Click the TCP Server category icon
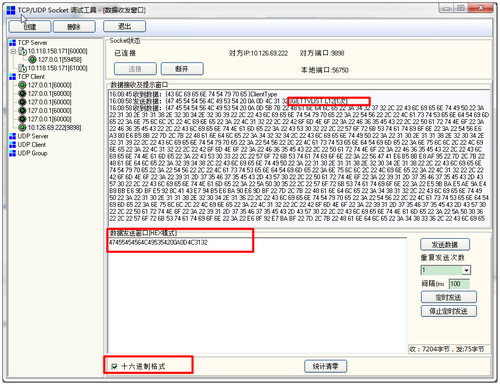This screenshot has width=500, height=384. click(13, 43)
